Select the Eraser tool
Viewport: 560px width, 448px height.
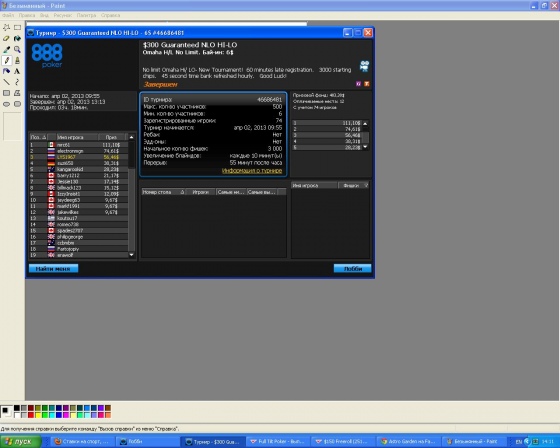pyautogui.click(x=6, y=38)
